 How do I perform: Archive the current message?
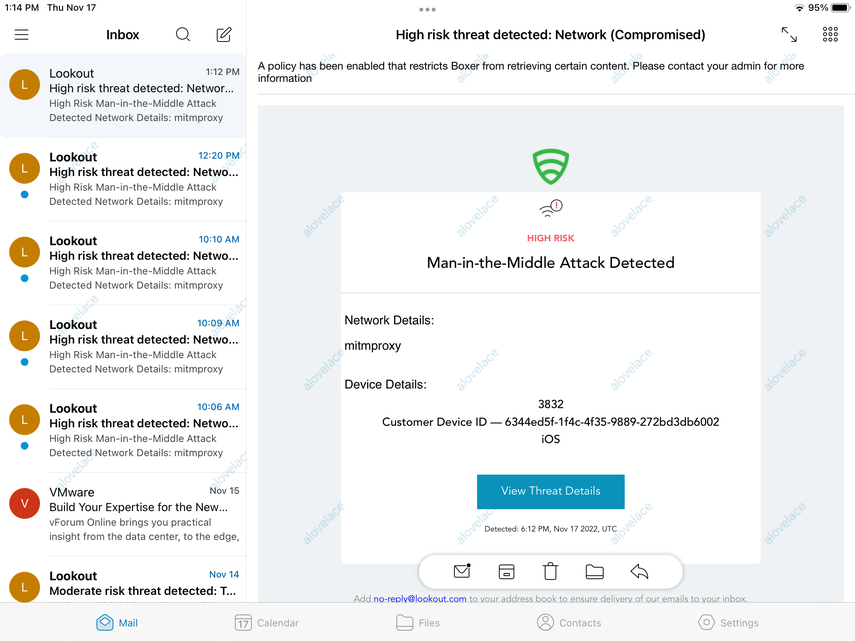coord(506,572)
